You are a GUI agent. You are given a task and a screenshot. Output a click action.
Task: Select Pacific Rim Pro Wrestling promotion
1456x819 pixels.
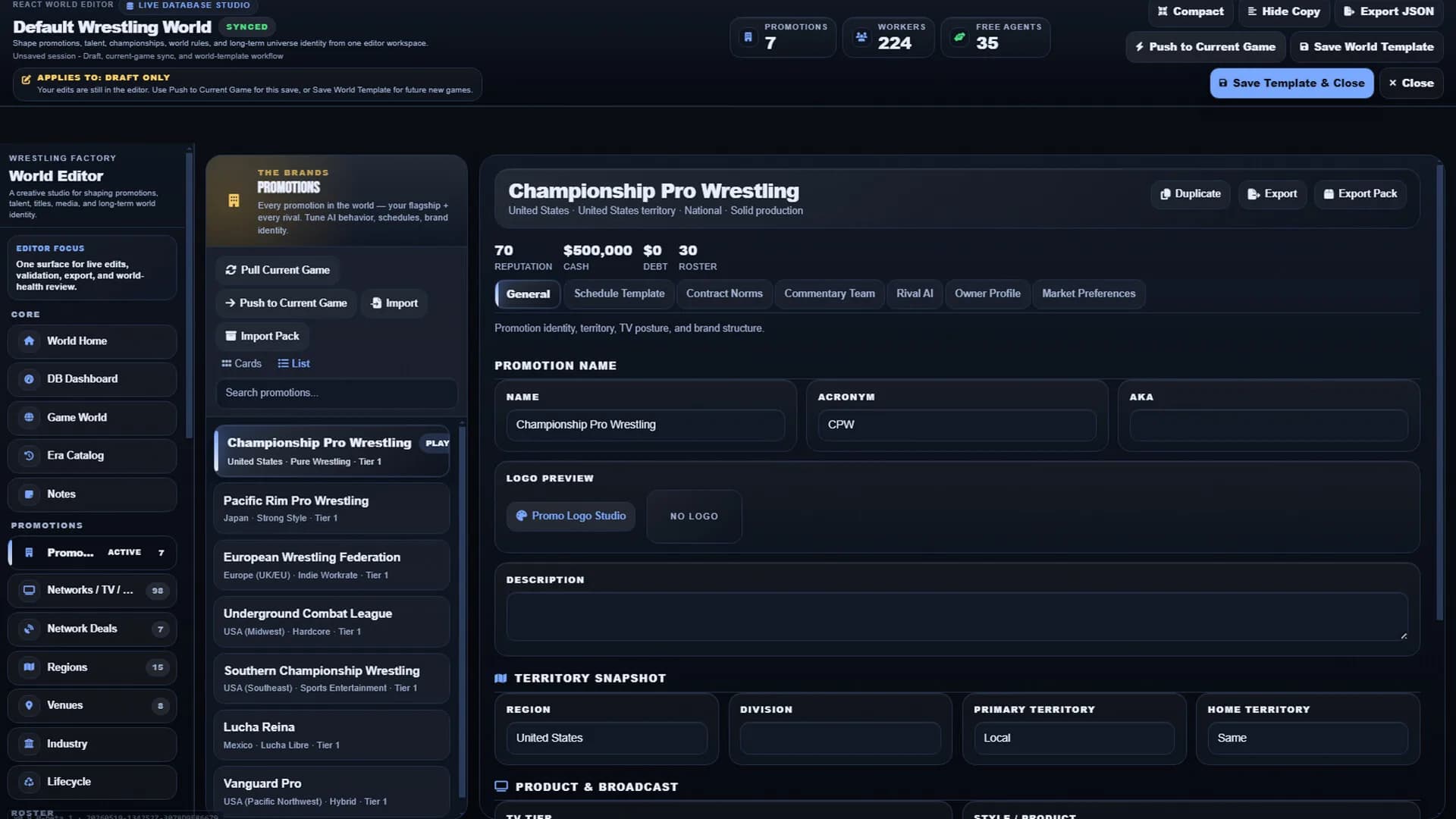[331, 508]
